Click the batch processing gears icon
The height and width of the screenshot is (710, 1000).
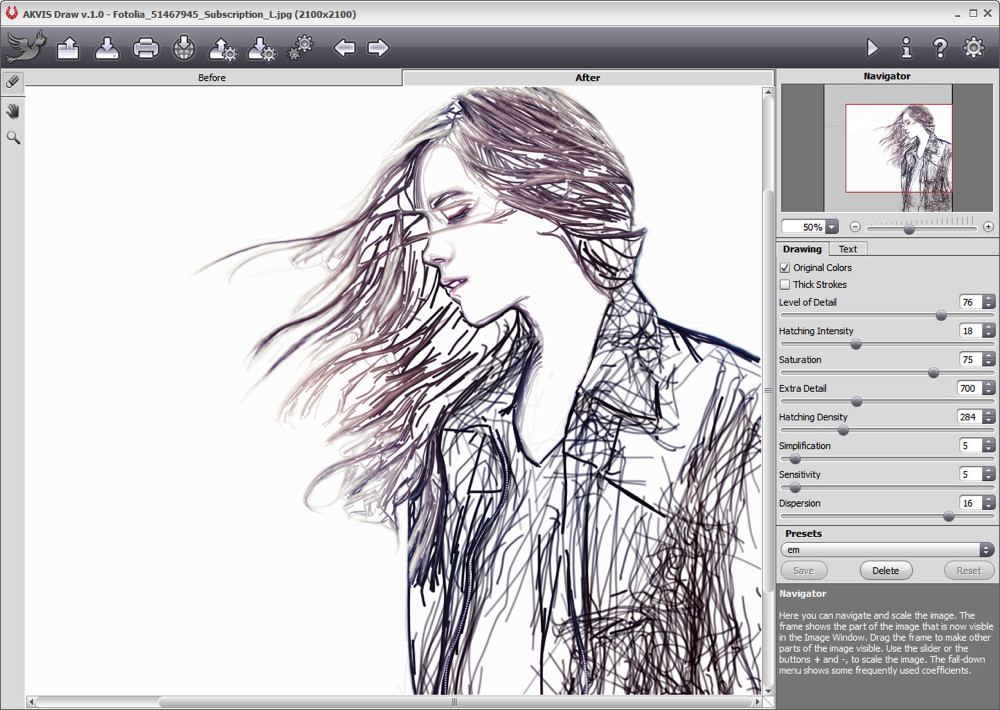(x=300, y=47)
